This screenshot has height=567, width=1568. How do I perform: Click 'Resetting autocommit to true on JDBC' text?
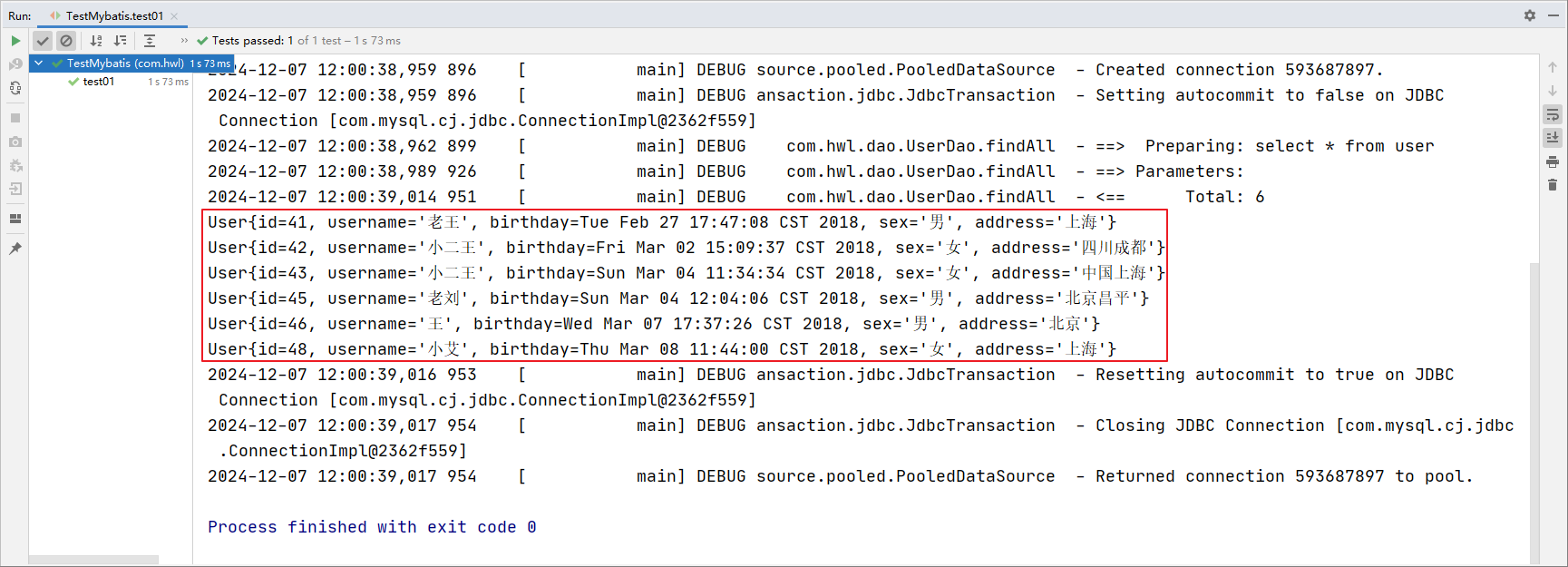pyautogui.click(x=1274, y=375)
